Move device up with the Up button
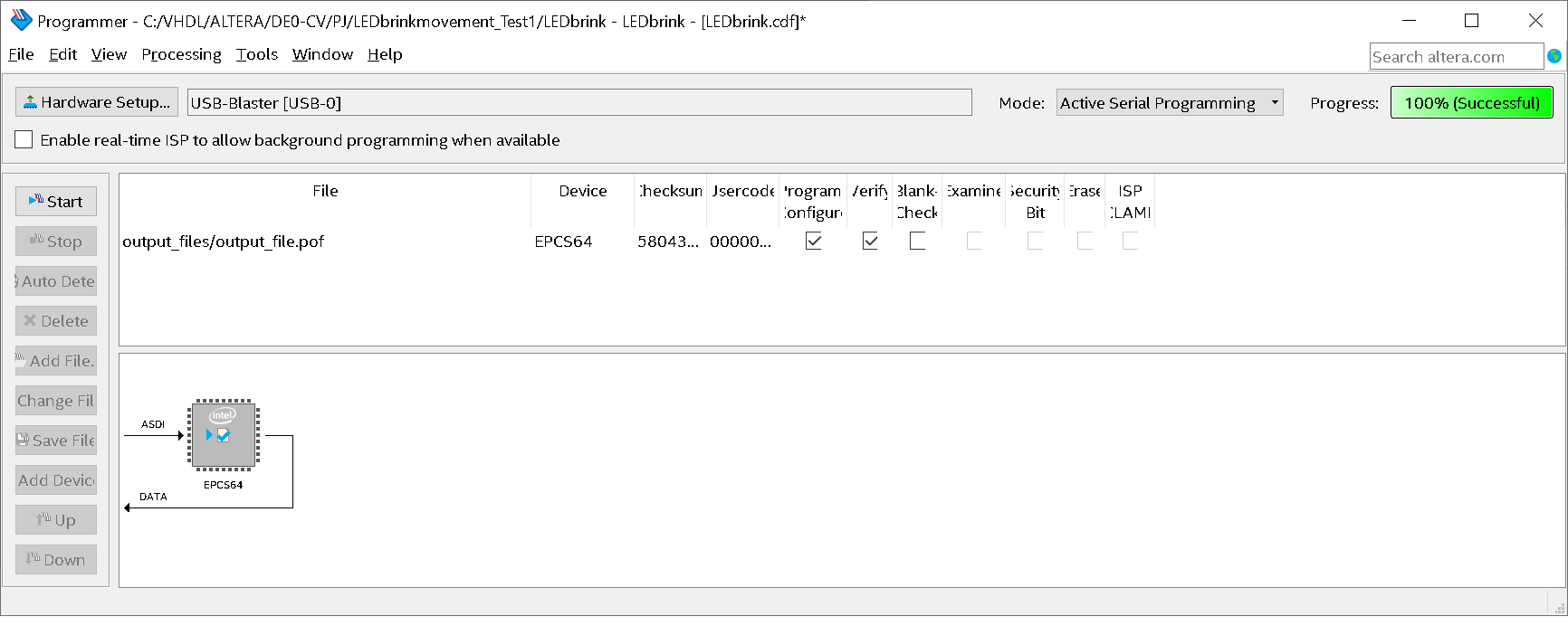The image size is (1568, 626). pyautogui.click(x=56, y=519)
